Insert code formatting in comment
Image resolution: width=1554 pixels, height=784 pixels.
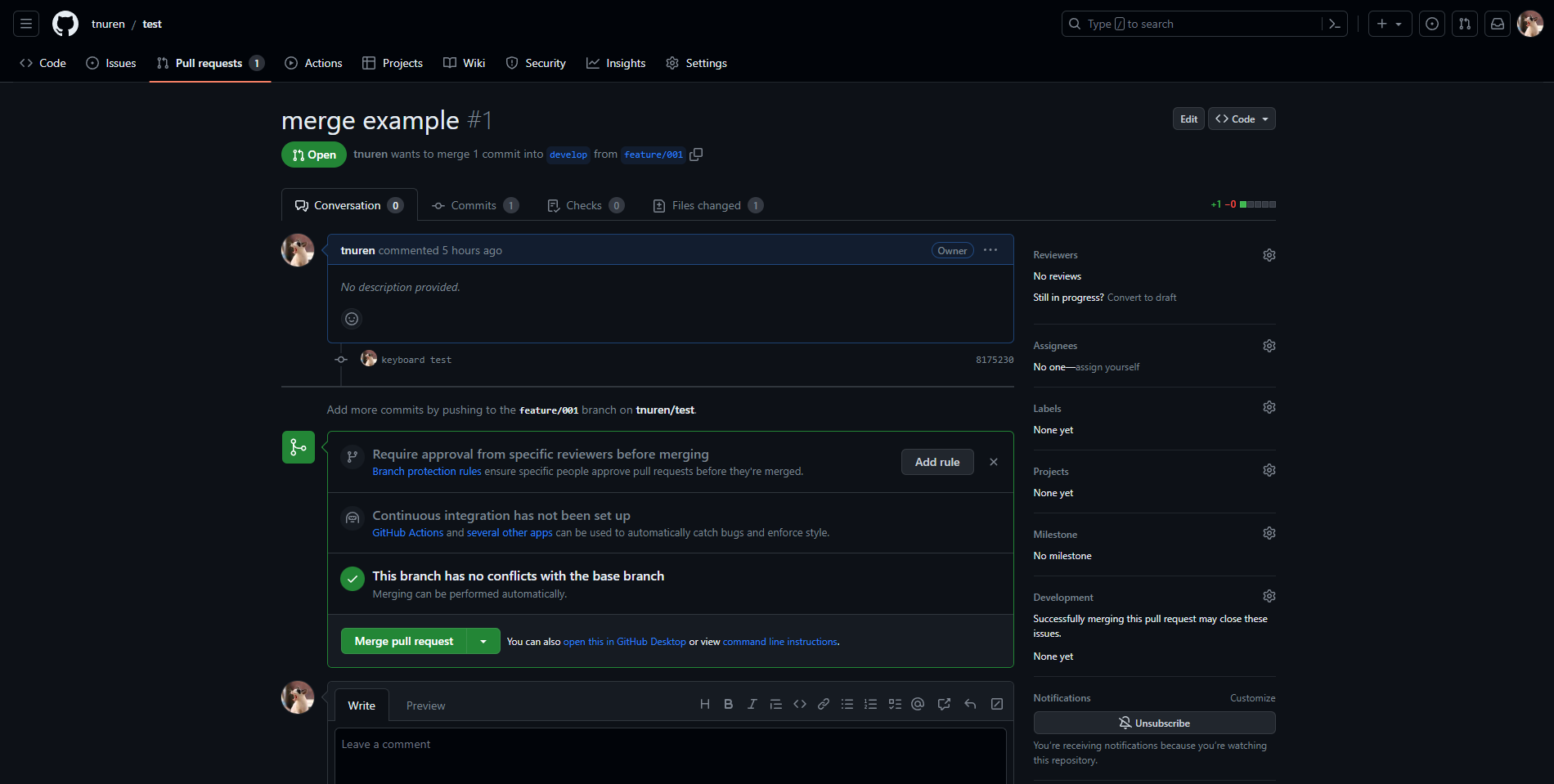(800, 704)
